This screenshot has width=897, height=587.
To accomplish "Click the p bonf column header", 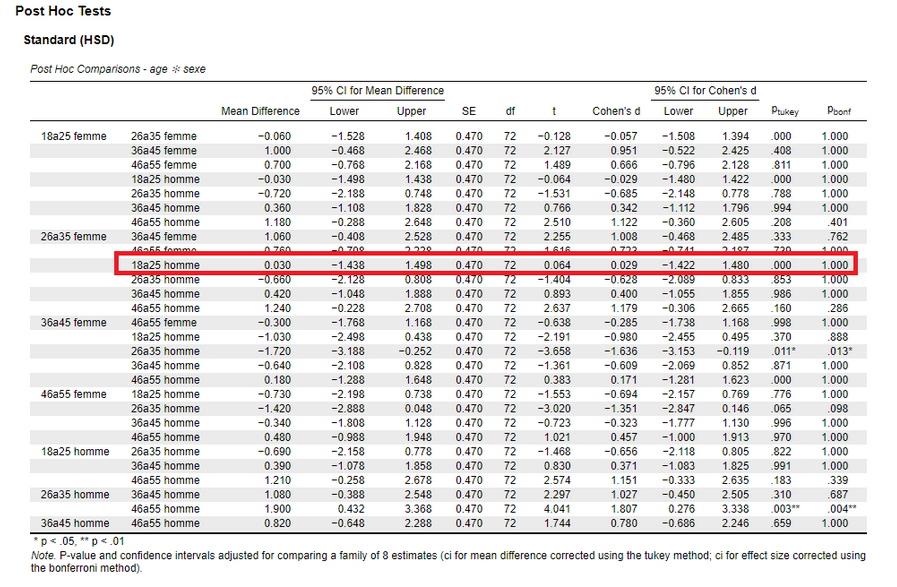I will click(838, 111).
